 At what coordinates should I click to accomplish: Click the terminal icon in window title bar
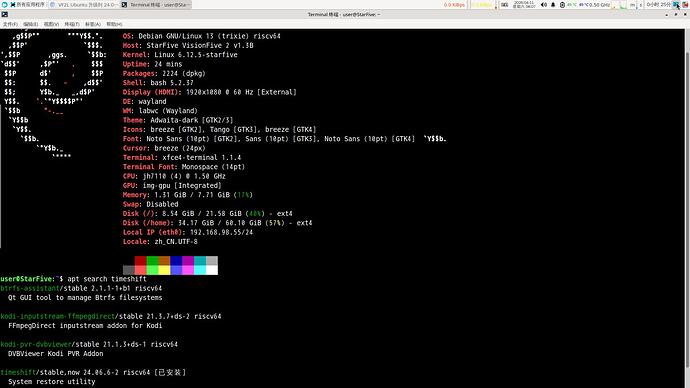[x=4, y=15]
